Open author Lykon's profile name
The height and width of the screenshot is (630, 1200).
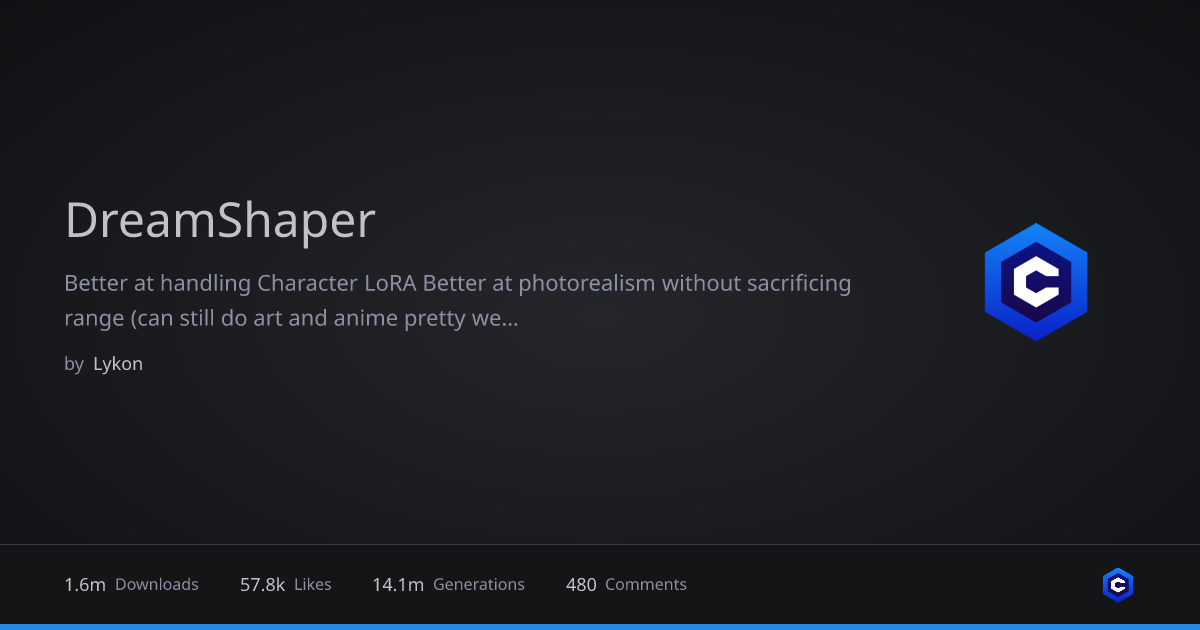click(x=118, y=364)
